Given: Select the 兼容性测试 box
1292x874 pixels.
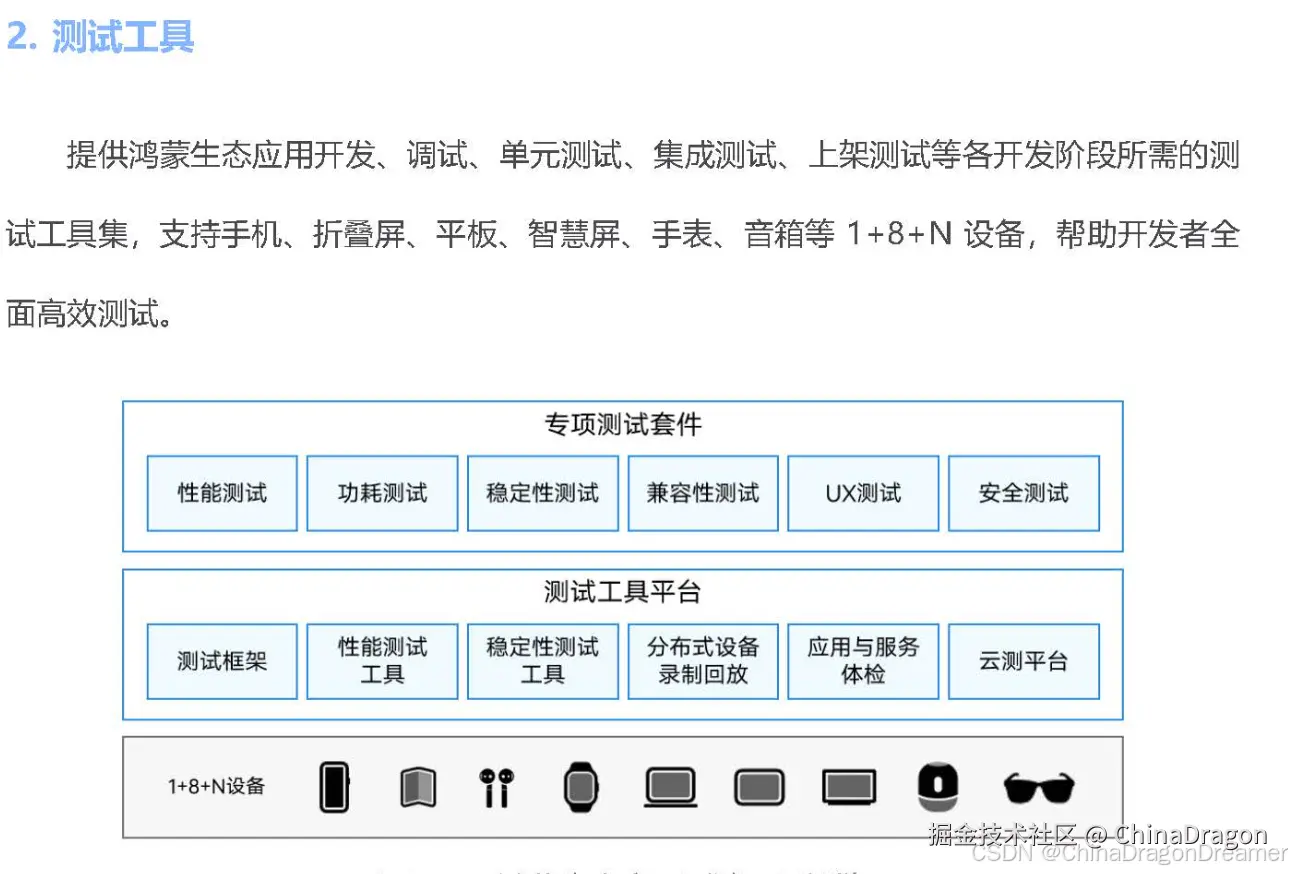Looking at the screenshot, I should 703,493.
